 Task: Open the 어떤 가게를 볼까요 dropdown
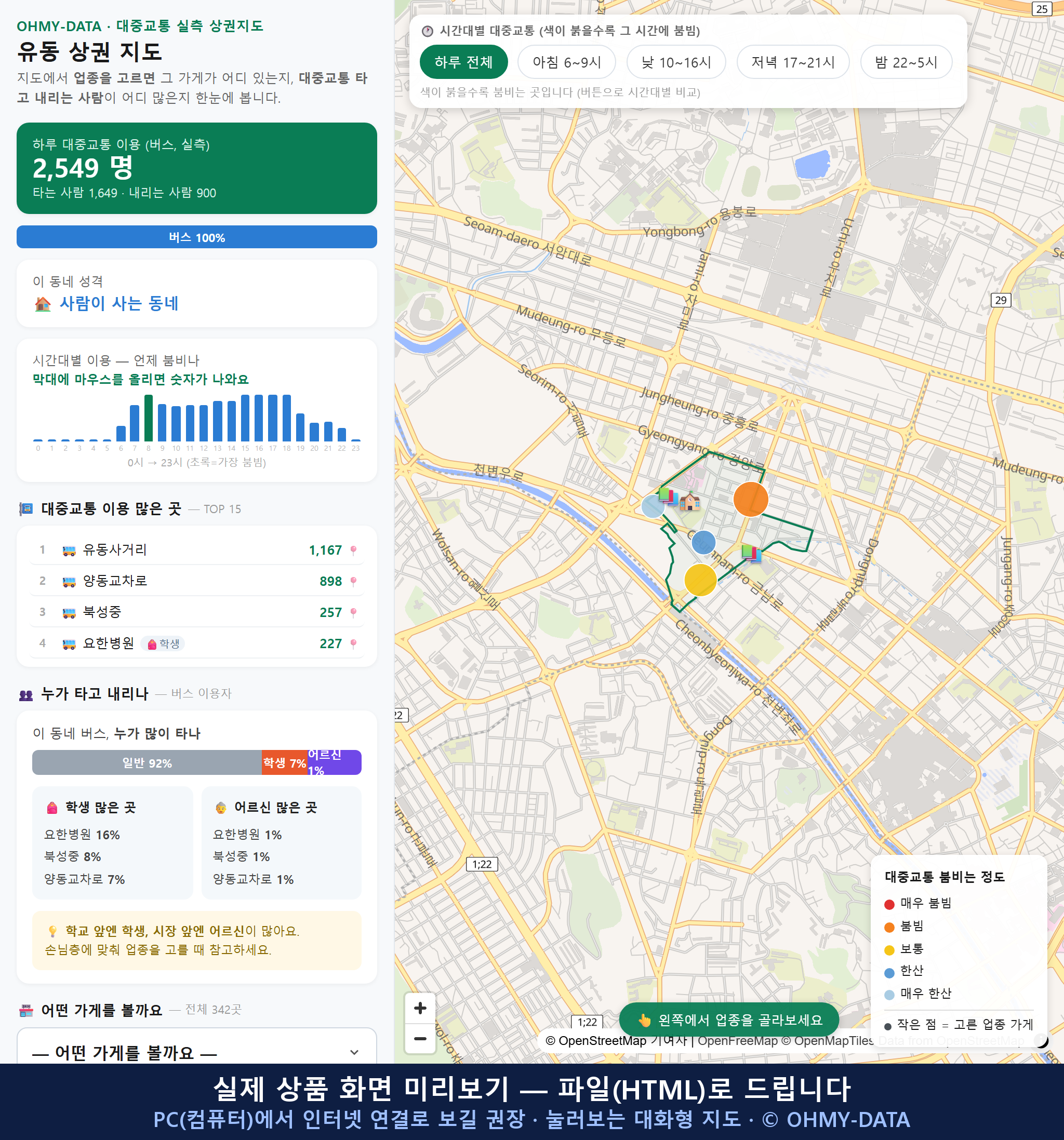coord(197,1052)
